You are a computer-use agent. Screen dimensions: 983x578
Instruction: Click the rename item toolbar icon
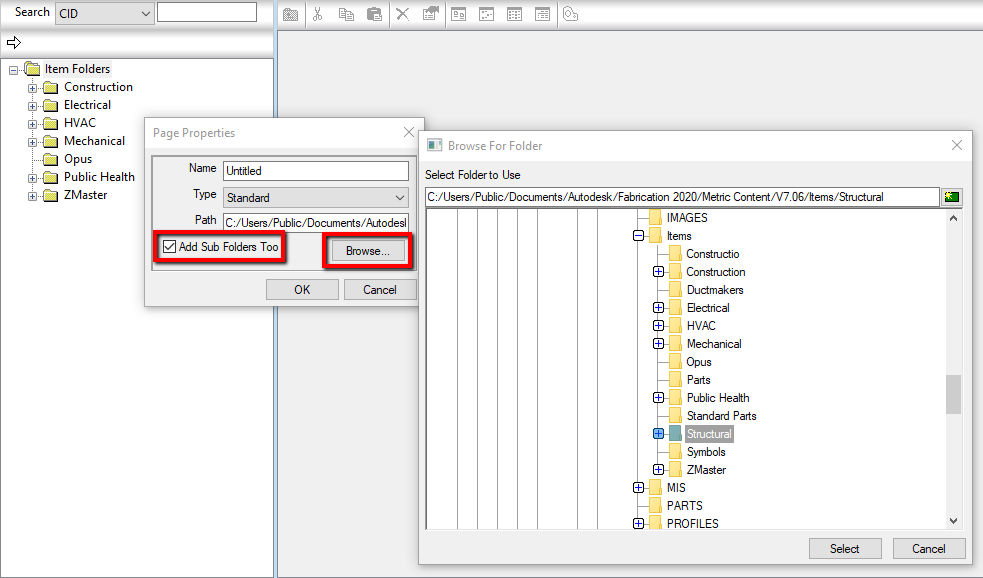tap(430, 13)
